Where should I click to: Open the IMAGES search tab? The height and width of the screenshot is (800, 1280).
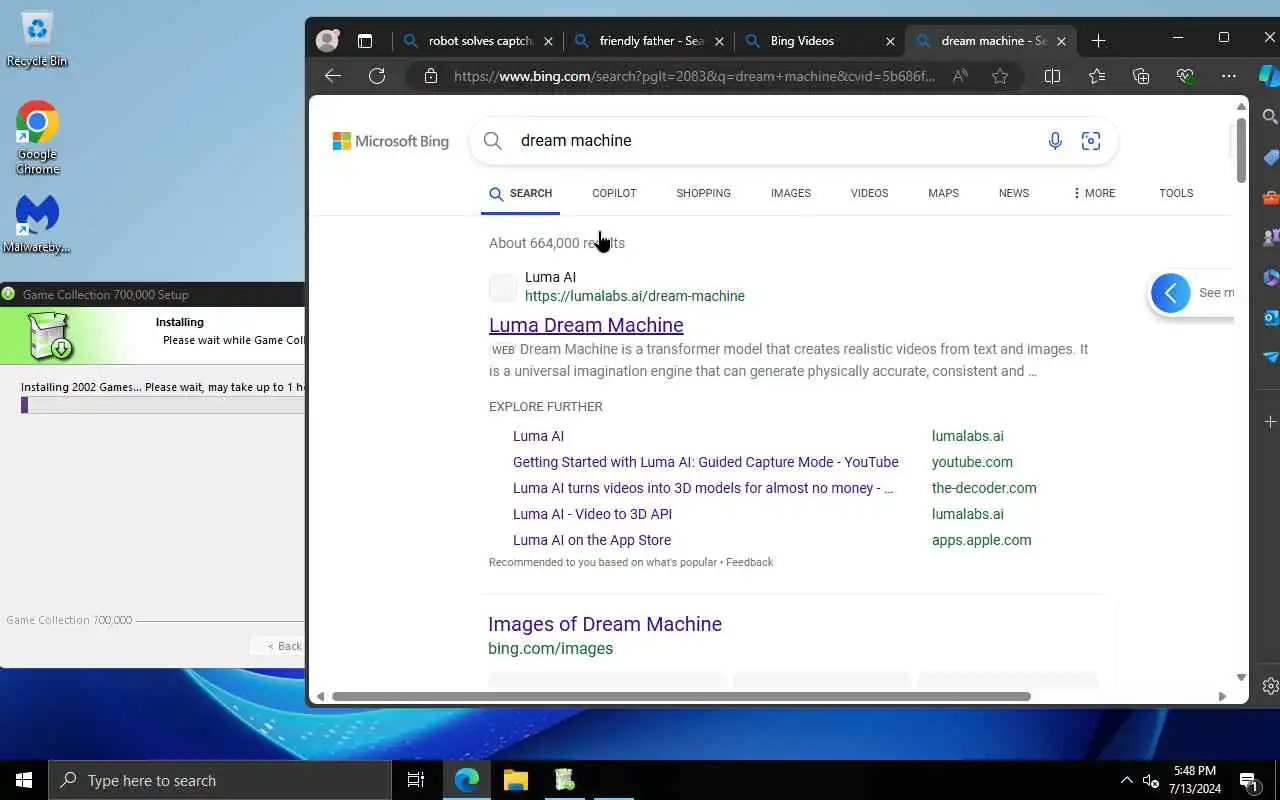(790, 193)
